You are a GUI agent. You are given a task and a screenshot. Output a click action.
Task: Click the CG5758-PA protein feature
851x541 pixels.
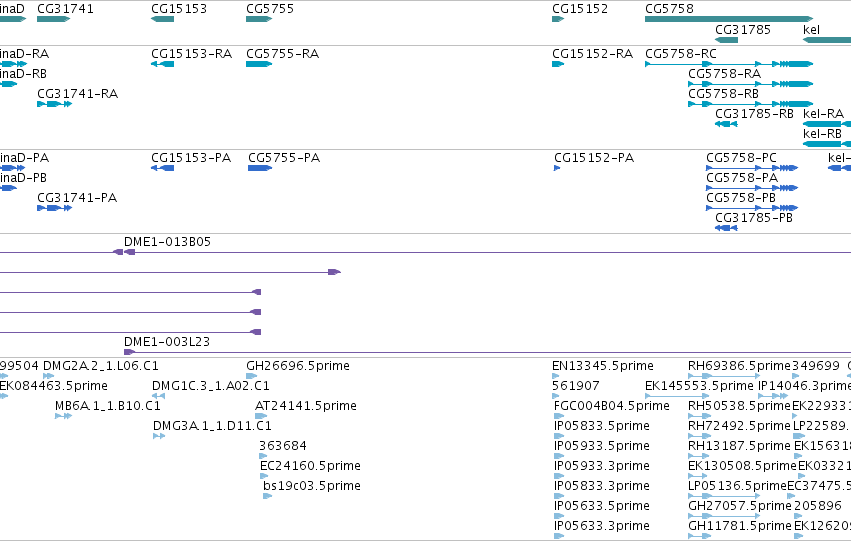pos(752,188)
